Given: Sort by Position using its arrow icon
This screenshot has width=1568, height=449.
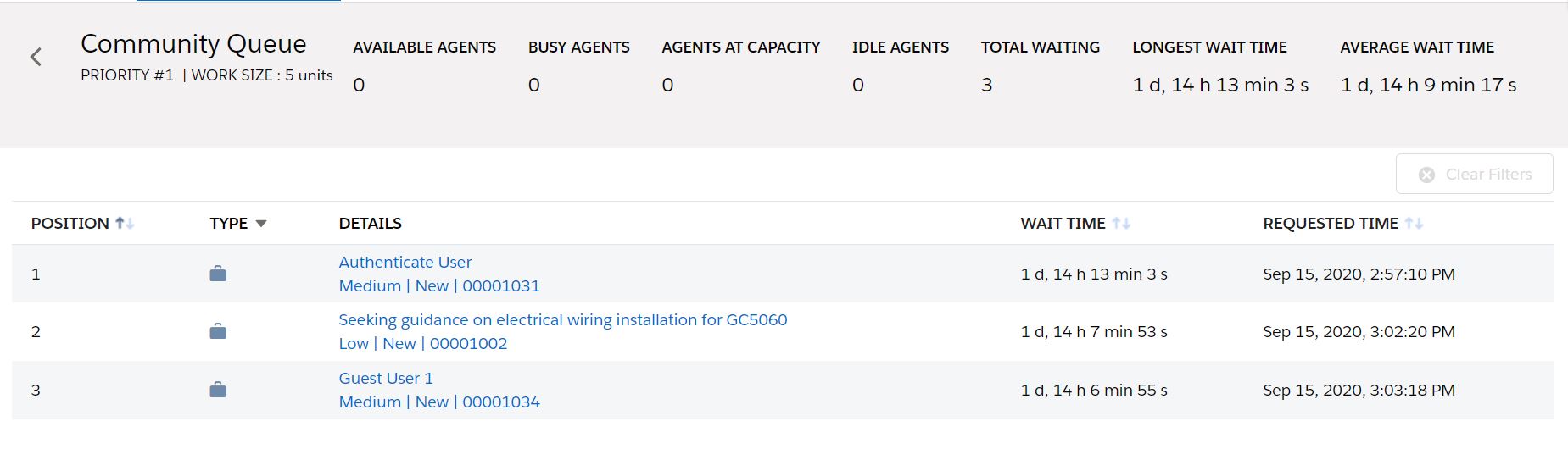Looking at the screenshot, I should click(x=125, y=224).
